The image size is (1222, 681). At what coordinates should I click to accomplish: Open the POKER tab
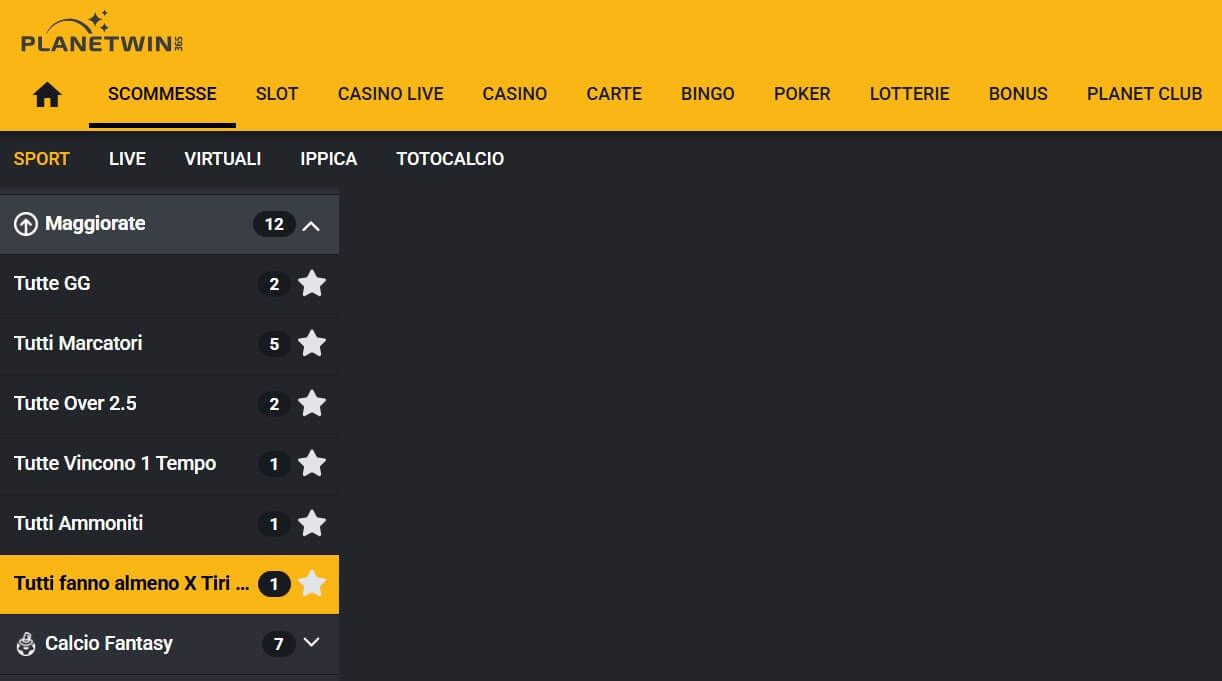802,94
